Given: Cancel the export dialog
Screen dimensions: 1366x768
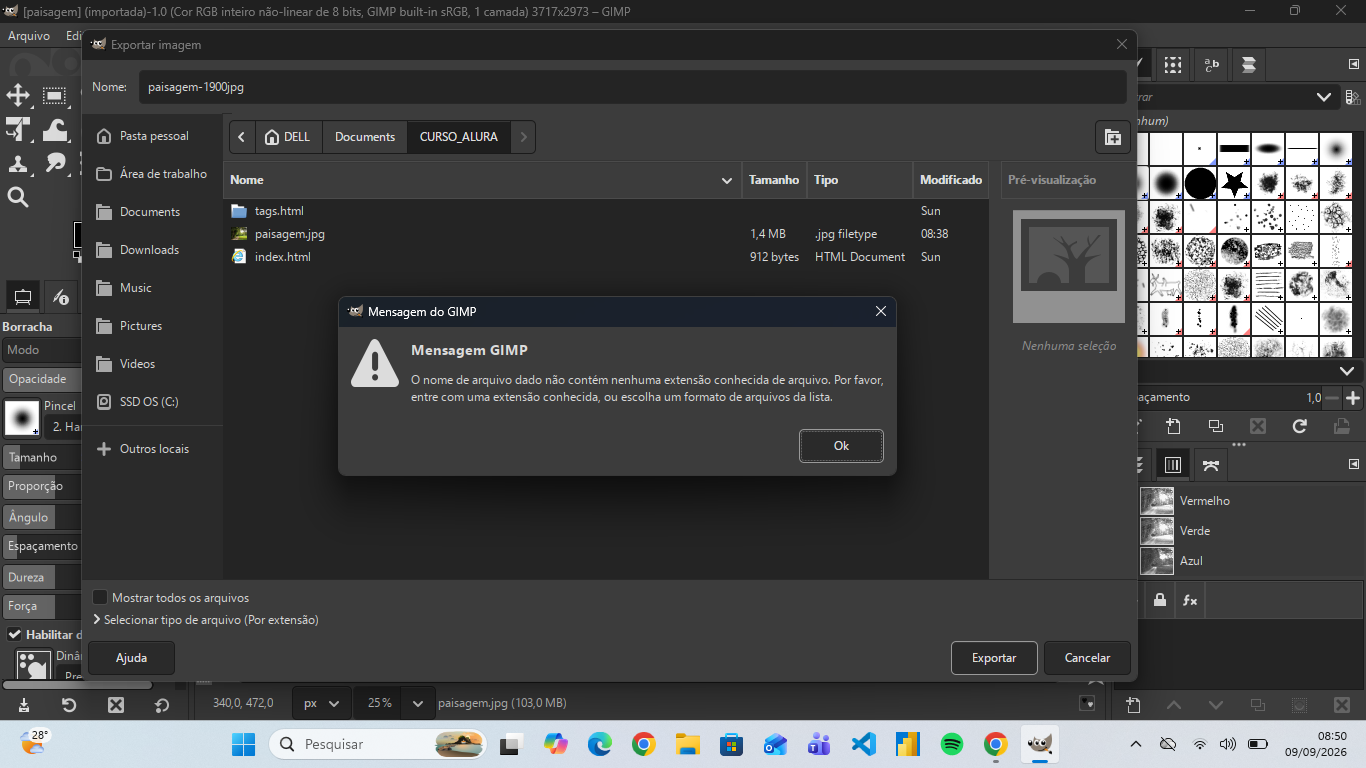Looking at the screenshot, I should tap(1087, 658).
